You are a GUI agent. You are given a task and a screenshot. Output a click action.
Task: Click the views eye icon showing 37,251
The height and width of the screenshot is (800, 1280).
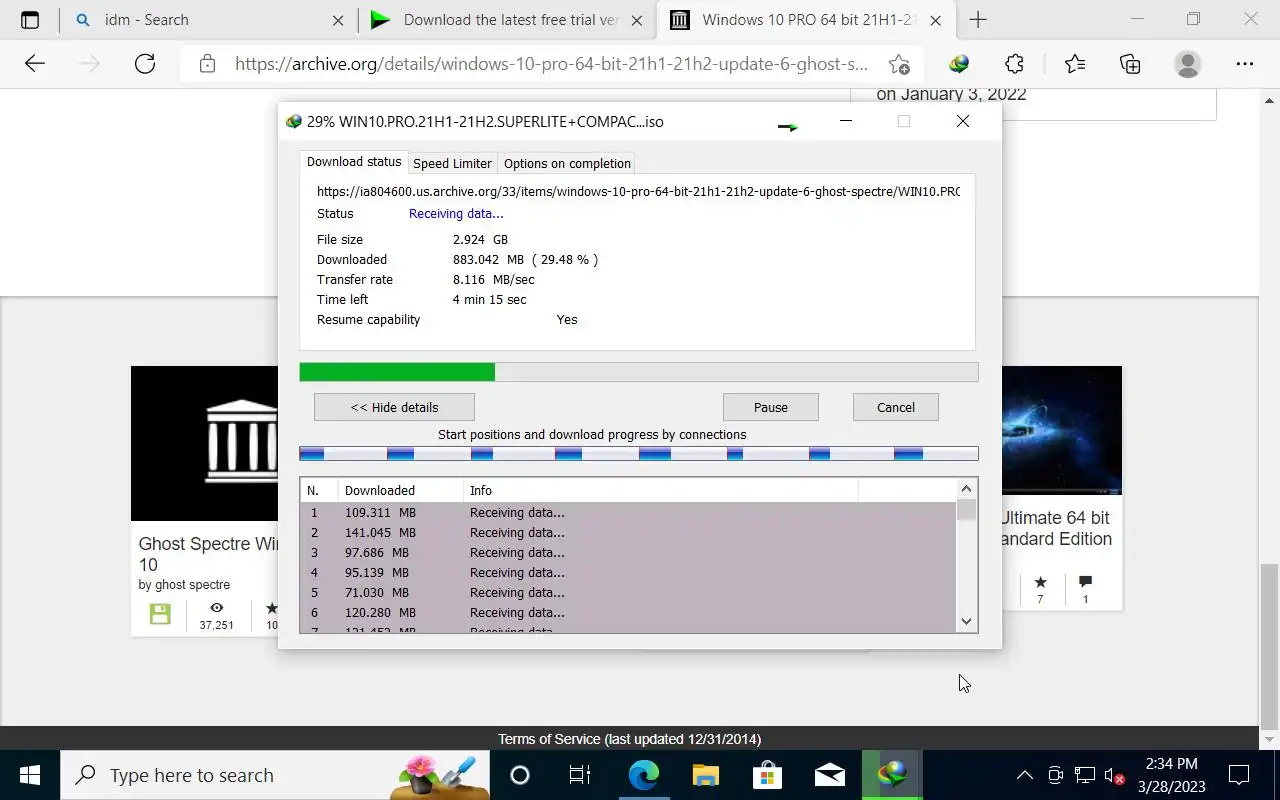216,607
